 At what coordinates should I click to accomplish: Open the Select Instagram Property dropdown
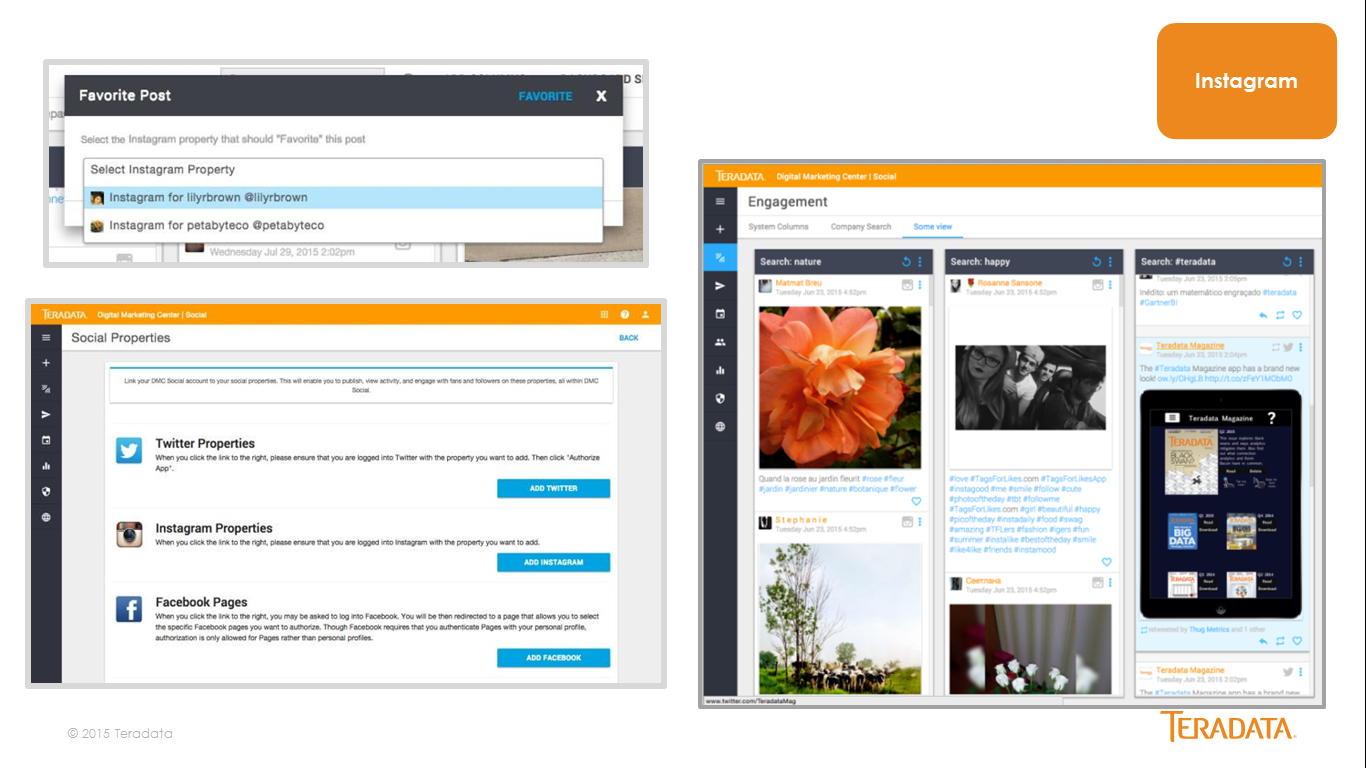(343, 170)
